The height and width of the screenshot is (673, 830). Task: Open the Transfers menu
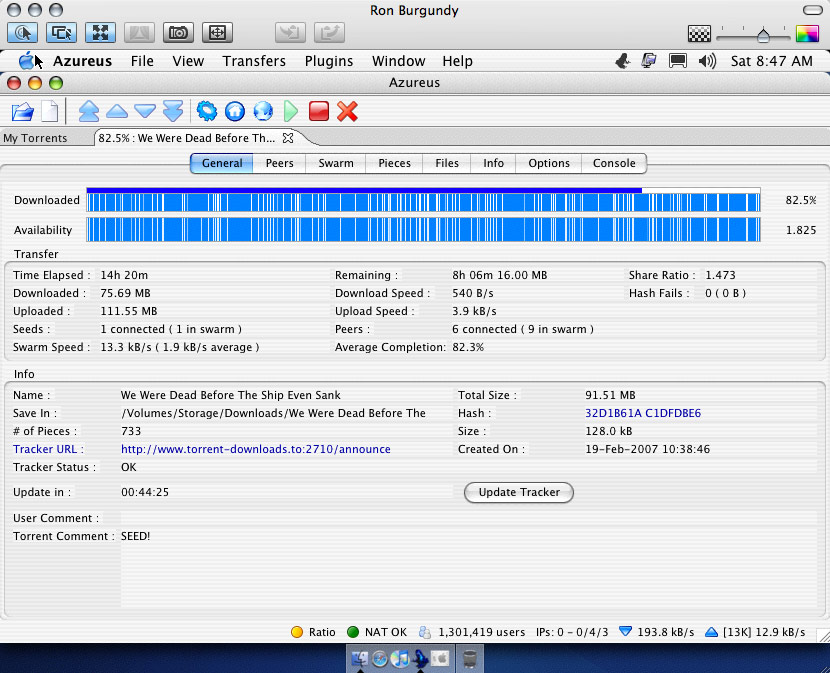pyautogui.click(x=254, y=61)
